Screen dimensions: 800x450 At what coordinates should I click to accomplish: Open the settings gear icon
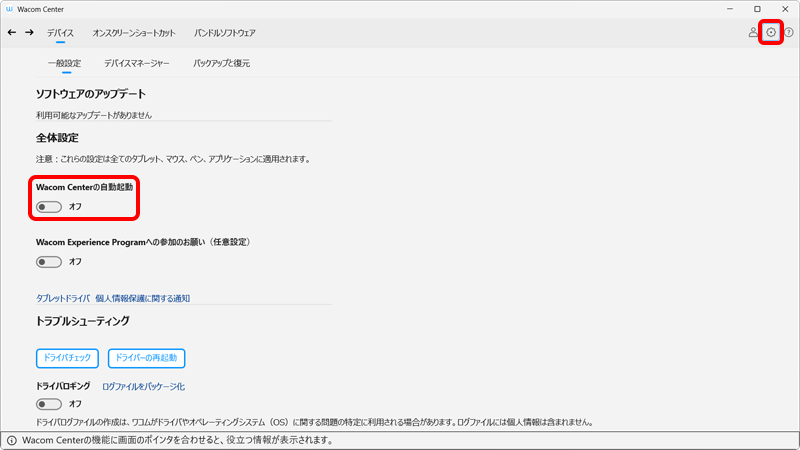click(x=771, y=33)
